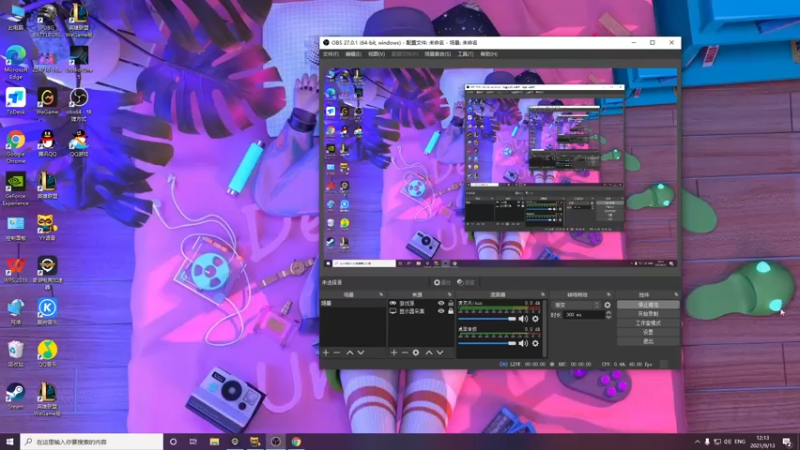Image resolution: width=800 pixels, height=450 pixels.
Task: Select the WPS 2019 desktop icon
Action: click(x=15, y=269)
